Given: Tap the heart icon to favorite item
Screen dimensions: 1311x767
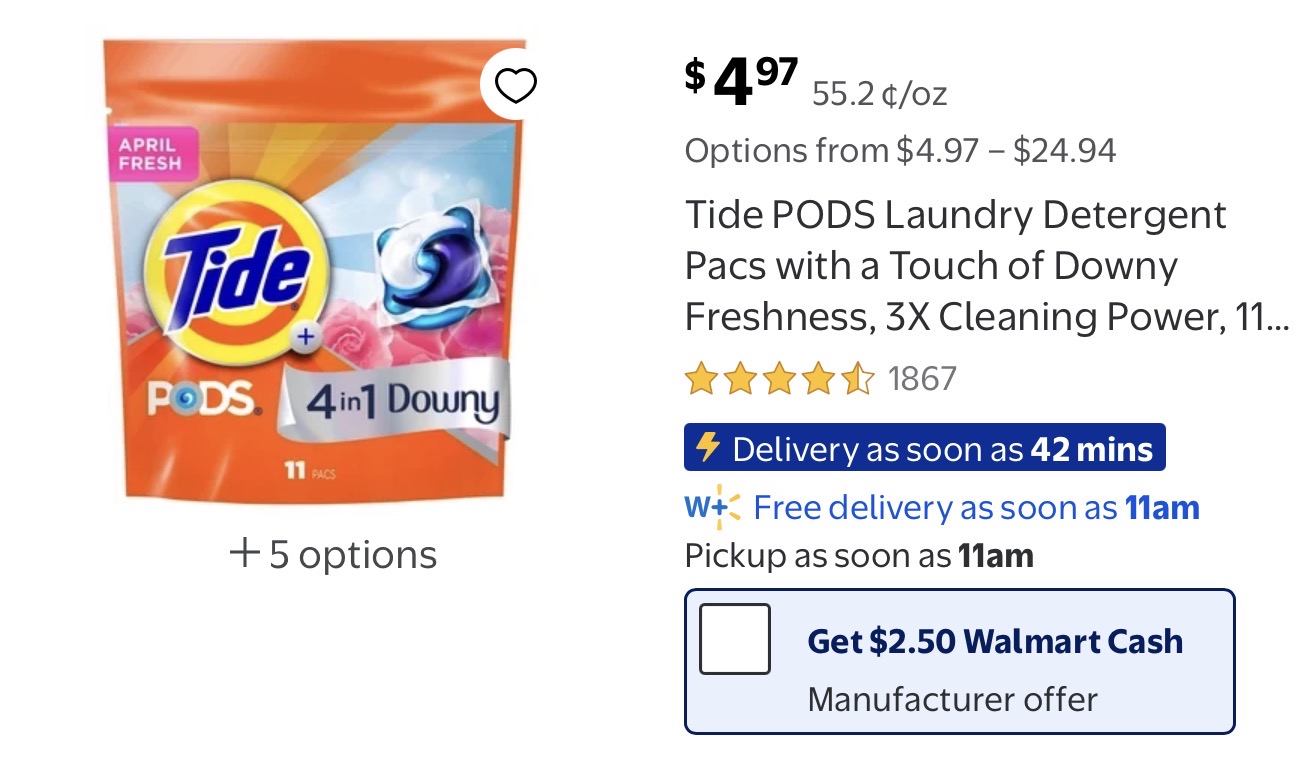Looking at the screenshot, I should [x=516, y=86].
